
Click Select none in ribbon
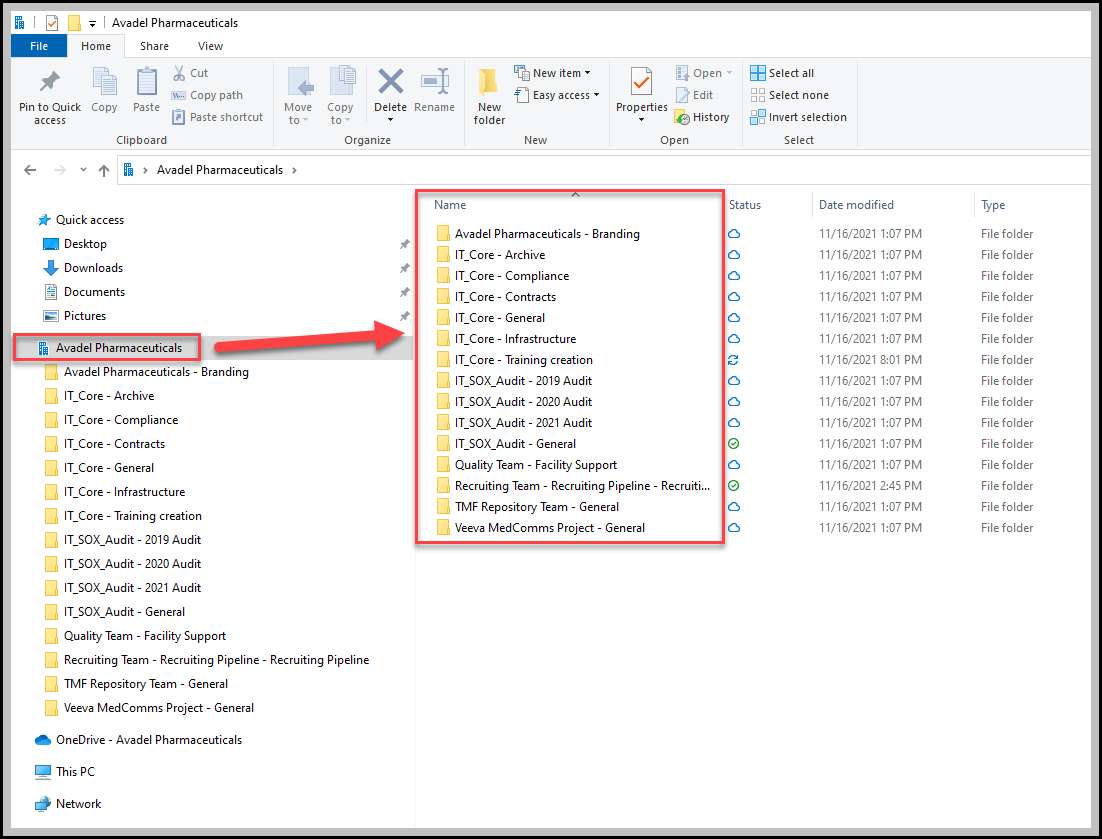pos(789,95)
